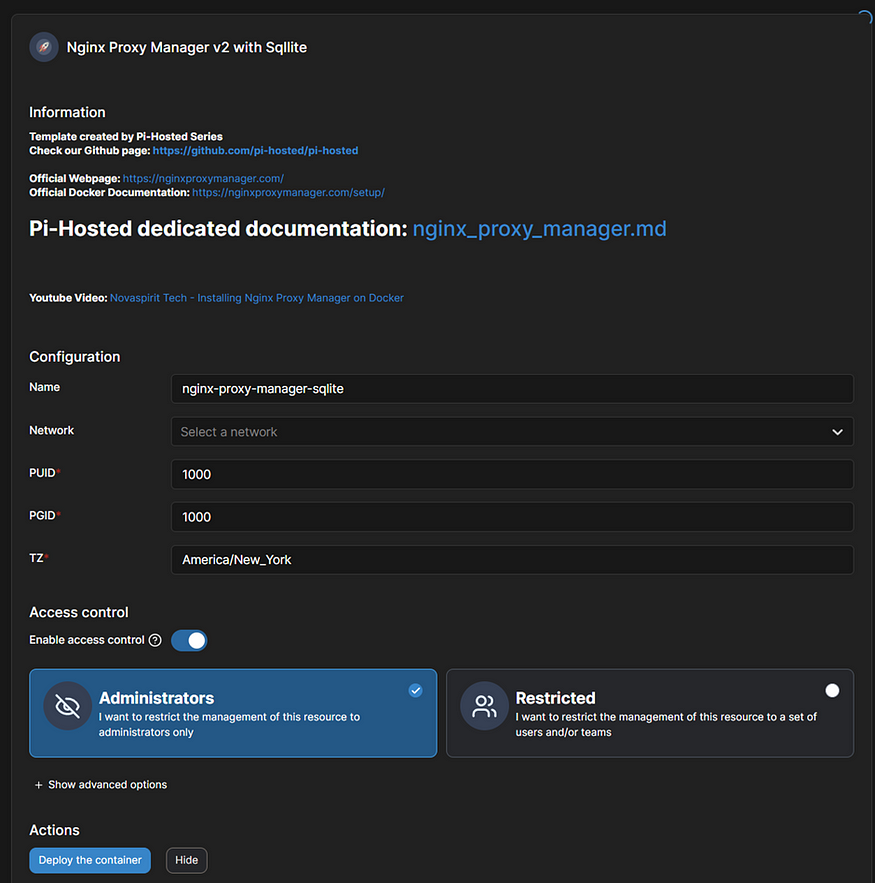Click the Name input field
875x883 pixels.
[512, 389]
